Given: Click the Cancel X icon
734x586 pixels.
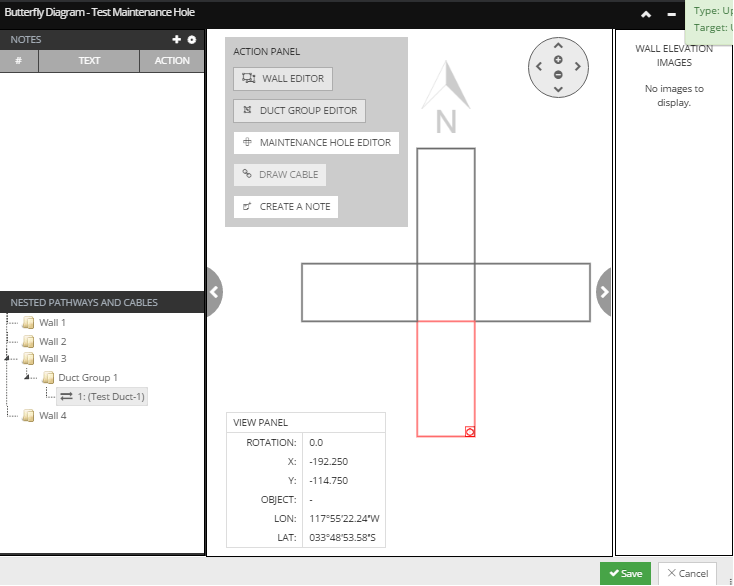Looking at the screenshot, I should coord(671,573).
